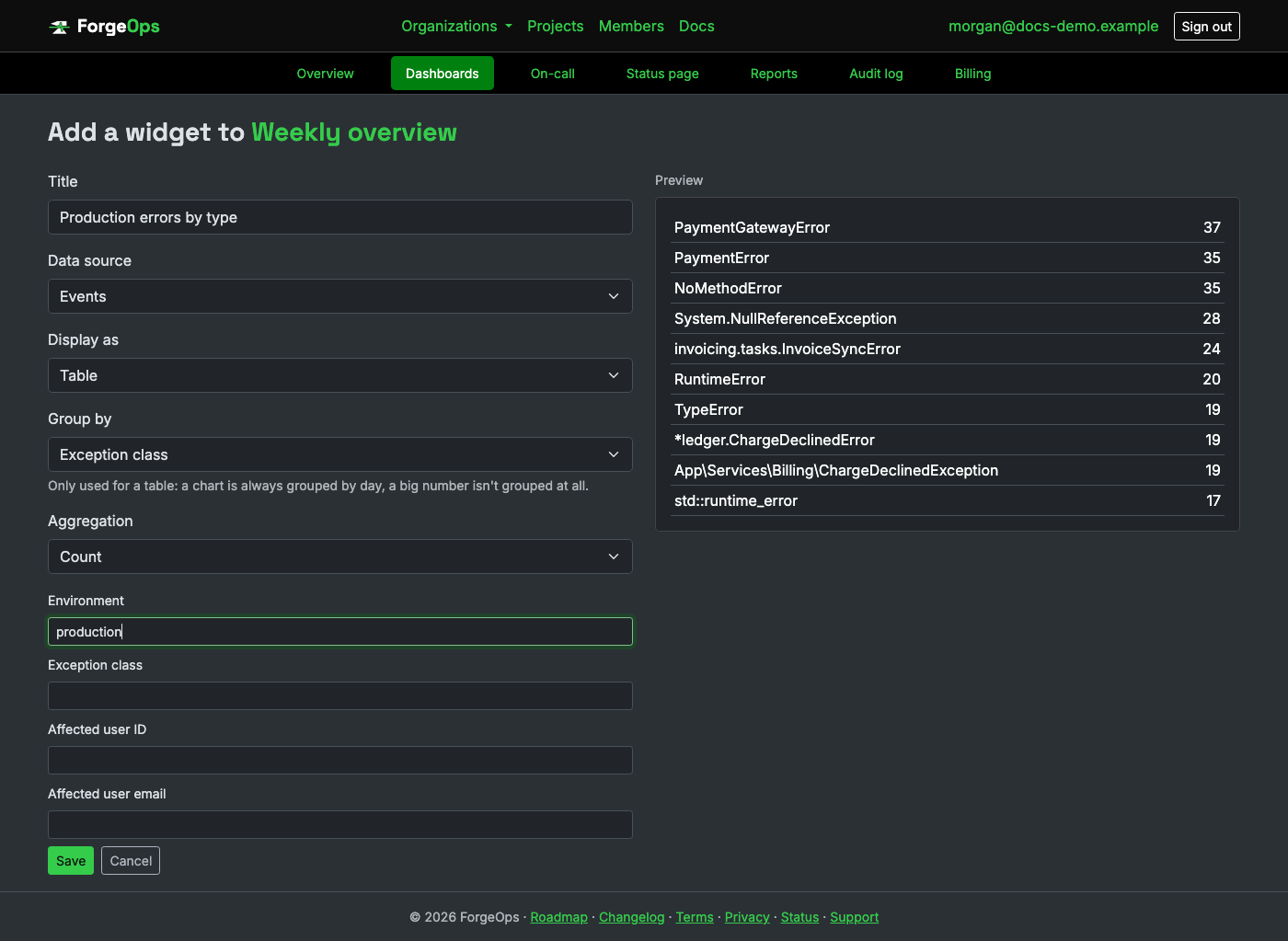Select *ledger.ChargeDeclinedError row
1288x941 pixels.
948,440
